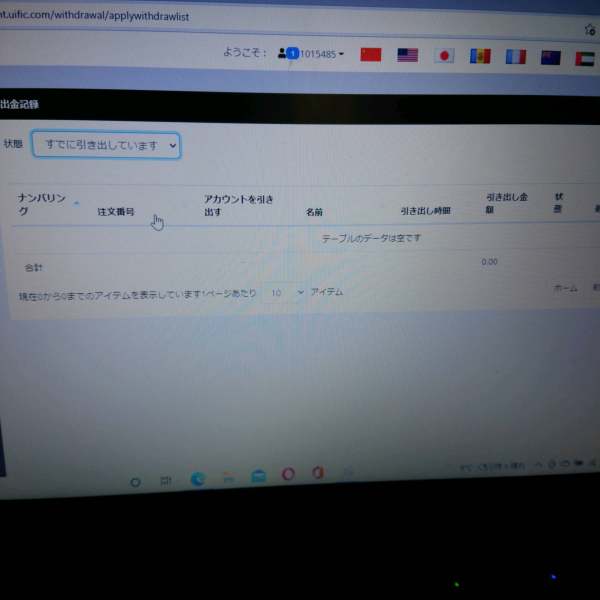
Task: Switch language via the UAE flag
Action: click(585, 59)
